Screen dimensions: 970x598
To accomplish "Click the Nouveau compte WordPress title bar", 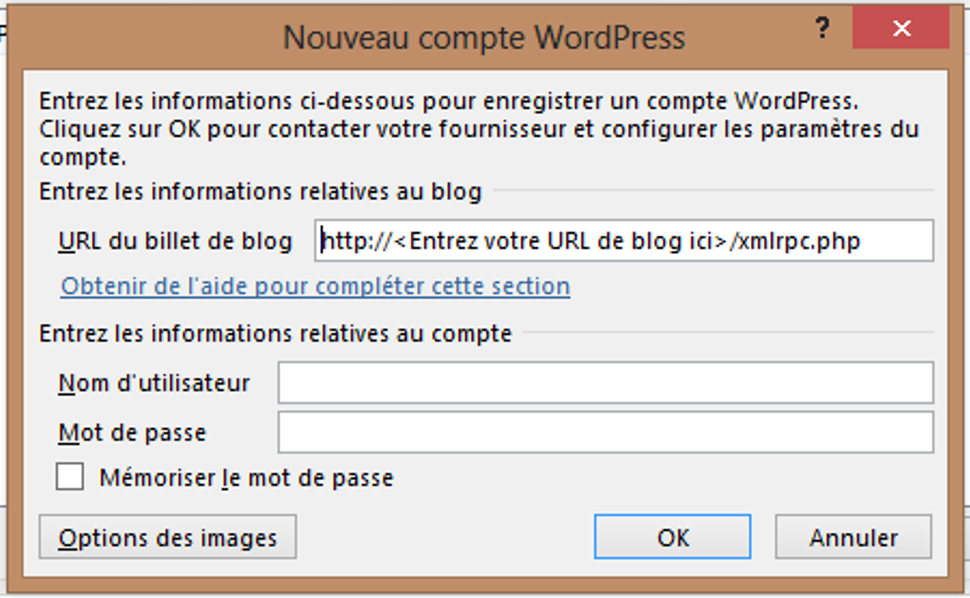I will point(484,37).
